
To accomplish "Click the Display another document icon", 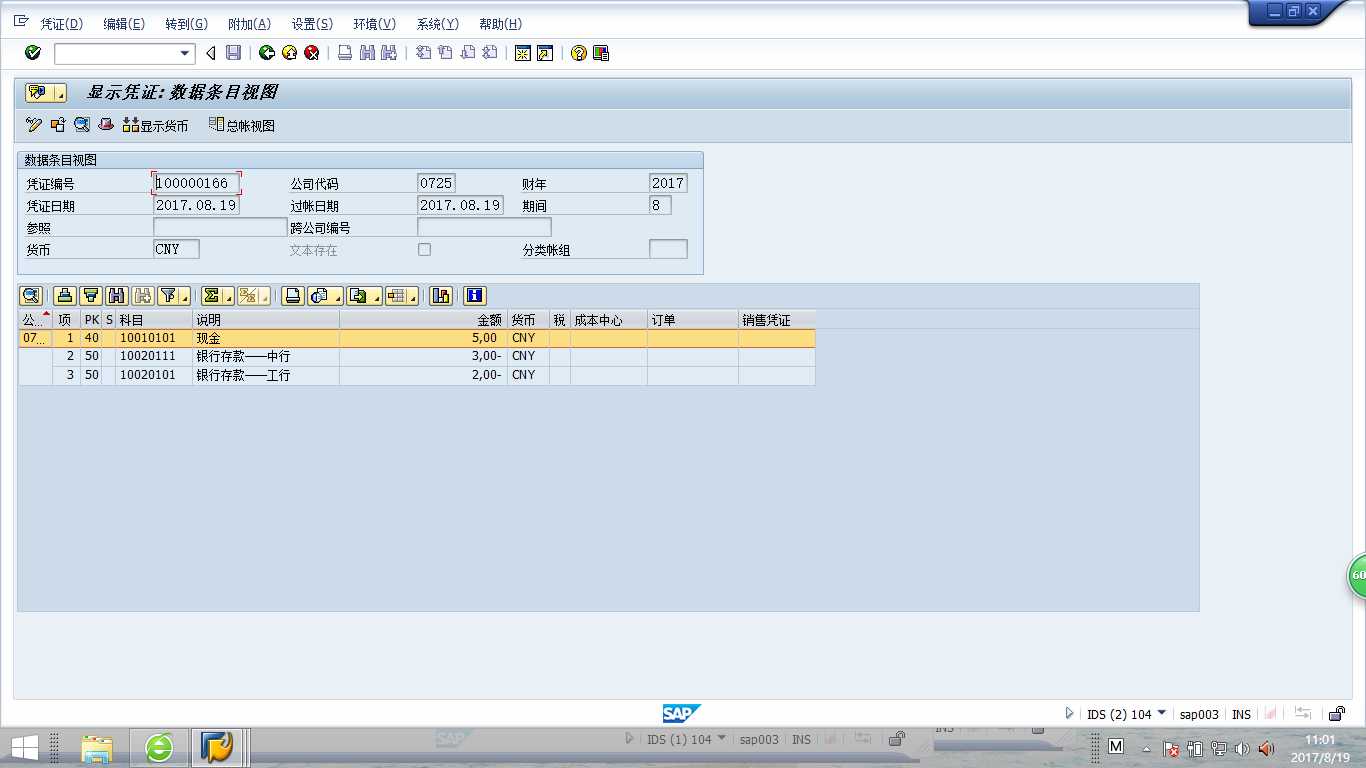I will click(58, 125).
